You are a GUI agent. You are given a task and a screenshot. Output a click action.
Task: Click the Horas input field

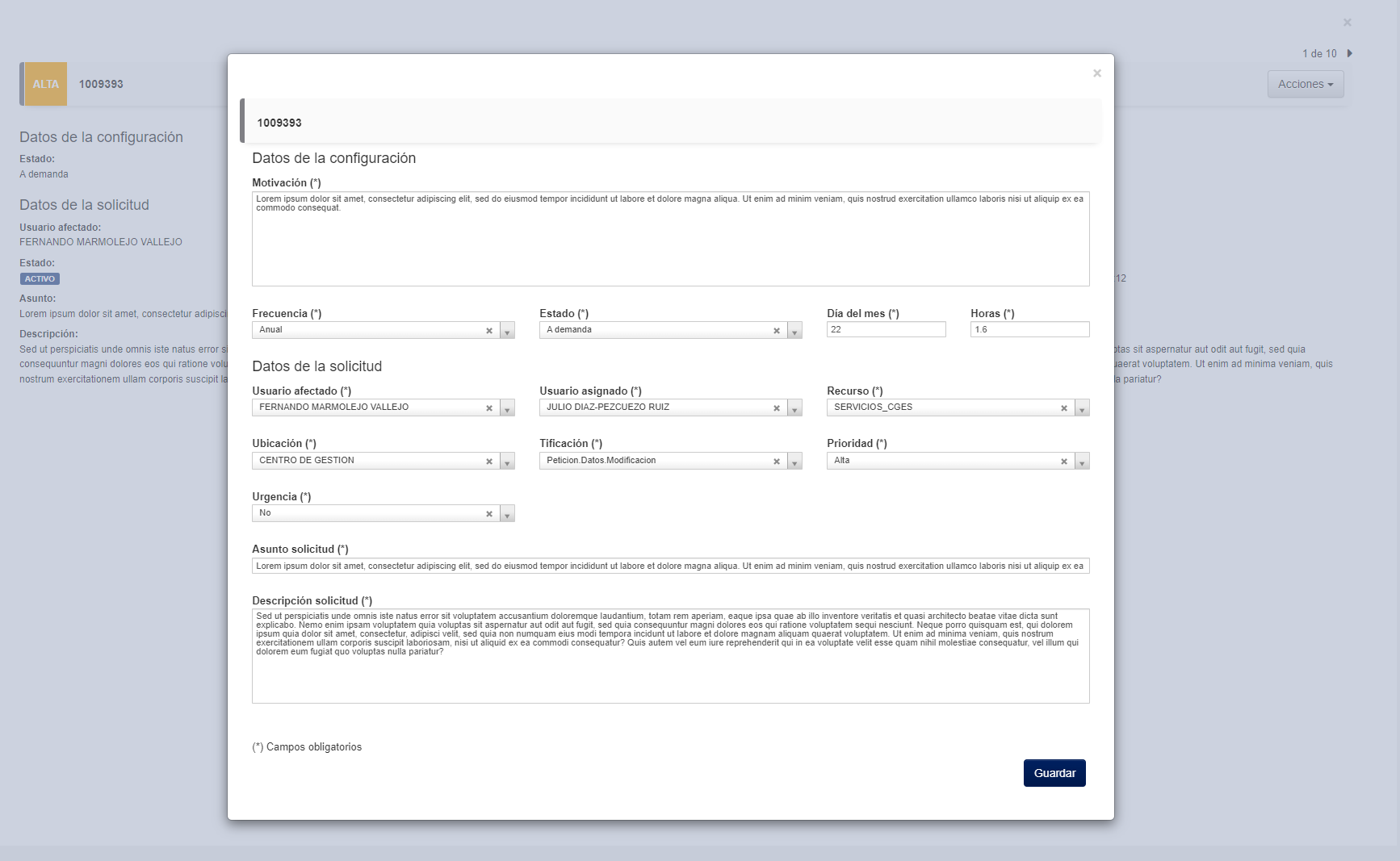[1030, 329]
